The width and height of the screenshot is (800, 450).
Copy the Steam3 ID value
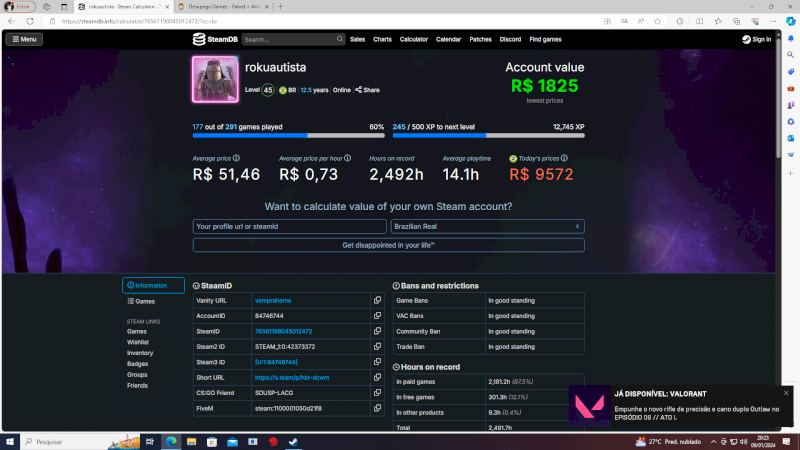pos(377,362)
